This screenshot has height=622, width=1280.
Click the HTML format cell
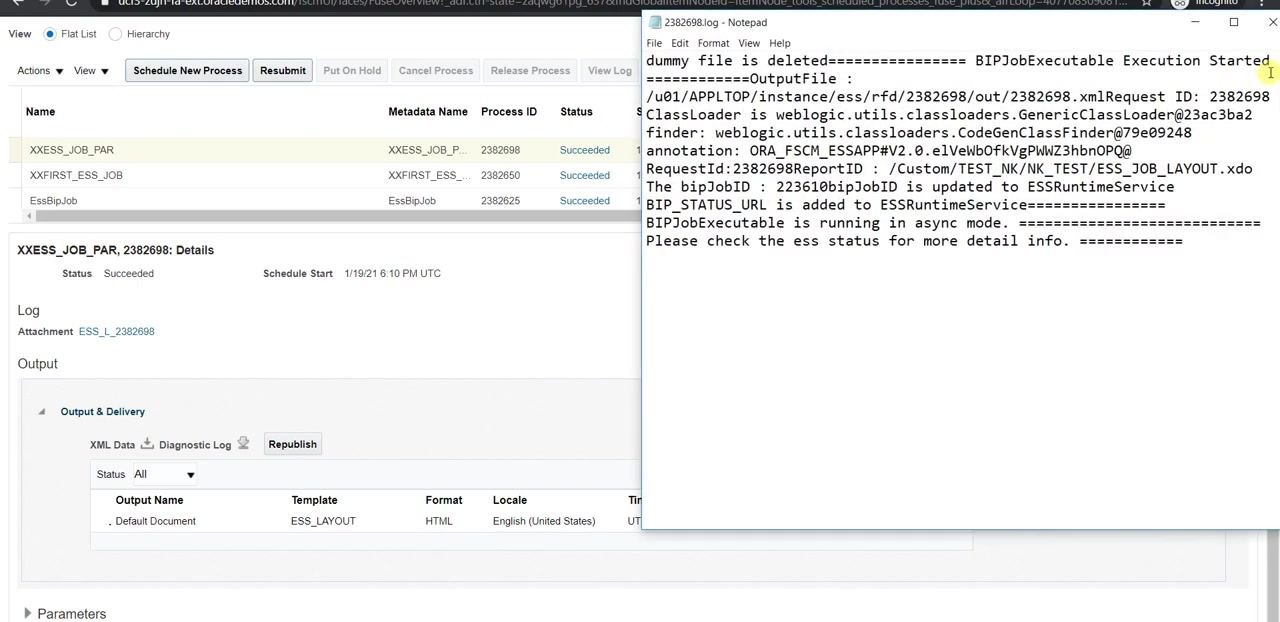439,521
